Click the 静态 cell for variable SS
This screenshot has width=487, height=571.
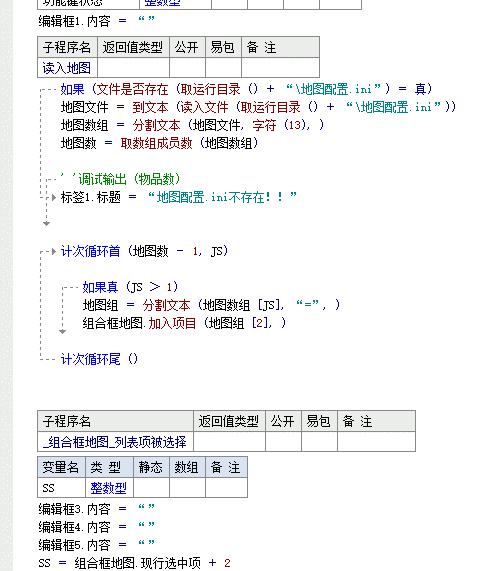coord(151,488)
